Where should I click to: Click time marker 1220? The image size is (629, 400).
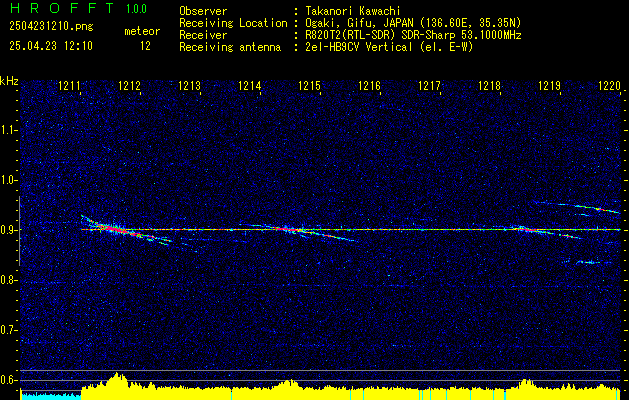click(609, 85)
